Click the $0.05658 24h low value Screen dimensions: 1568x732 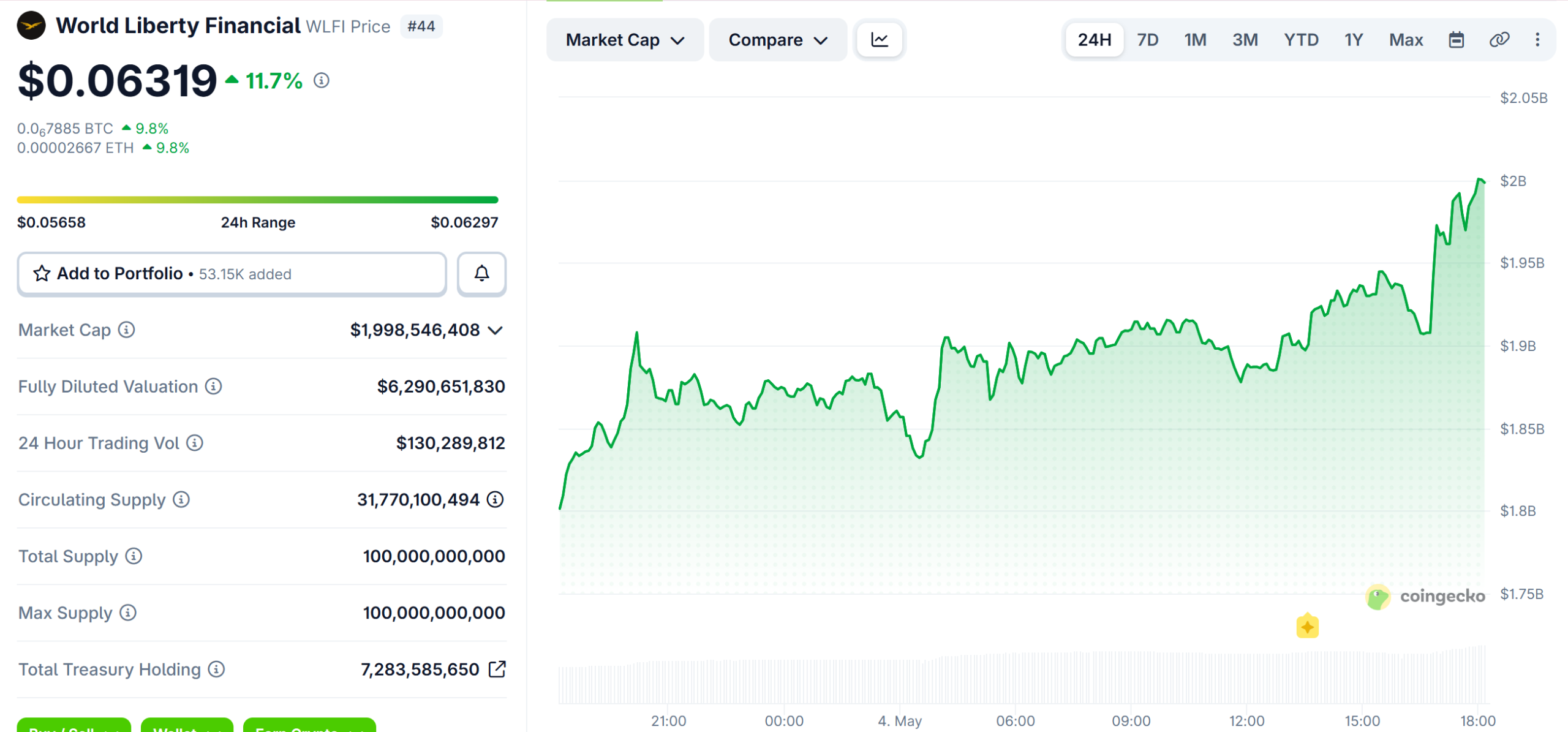[x=51, y=222]
